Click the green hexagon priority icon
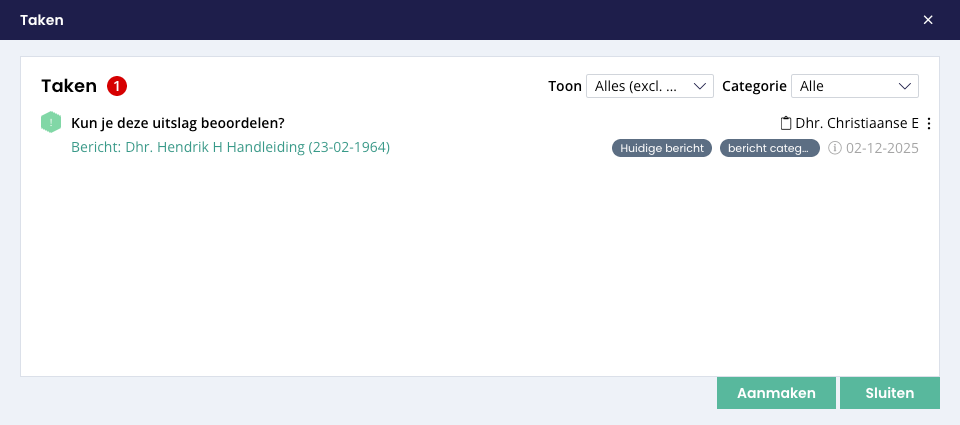This screenshot has height=425, width=960. coord(51,123)
